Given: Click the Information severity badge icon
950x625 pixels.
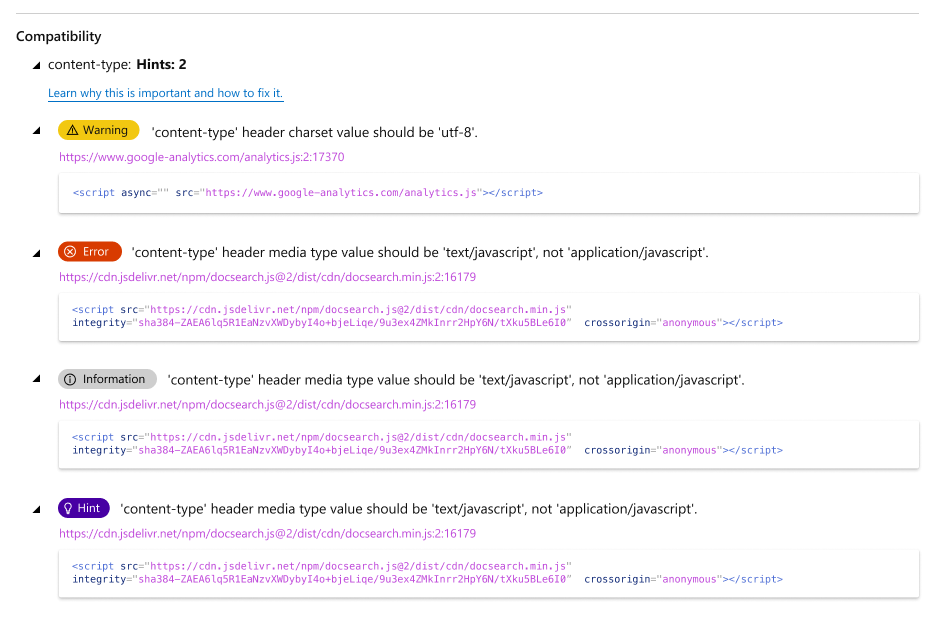Looking at the screenshot, I should (107, 379).
